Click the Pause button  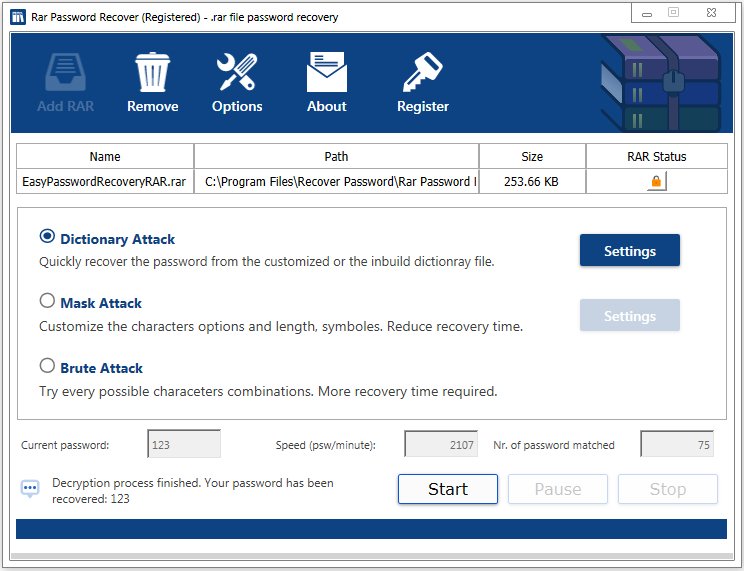558,489
